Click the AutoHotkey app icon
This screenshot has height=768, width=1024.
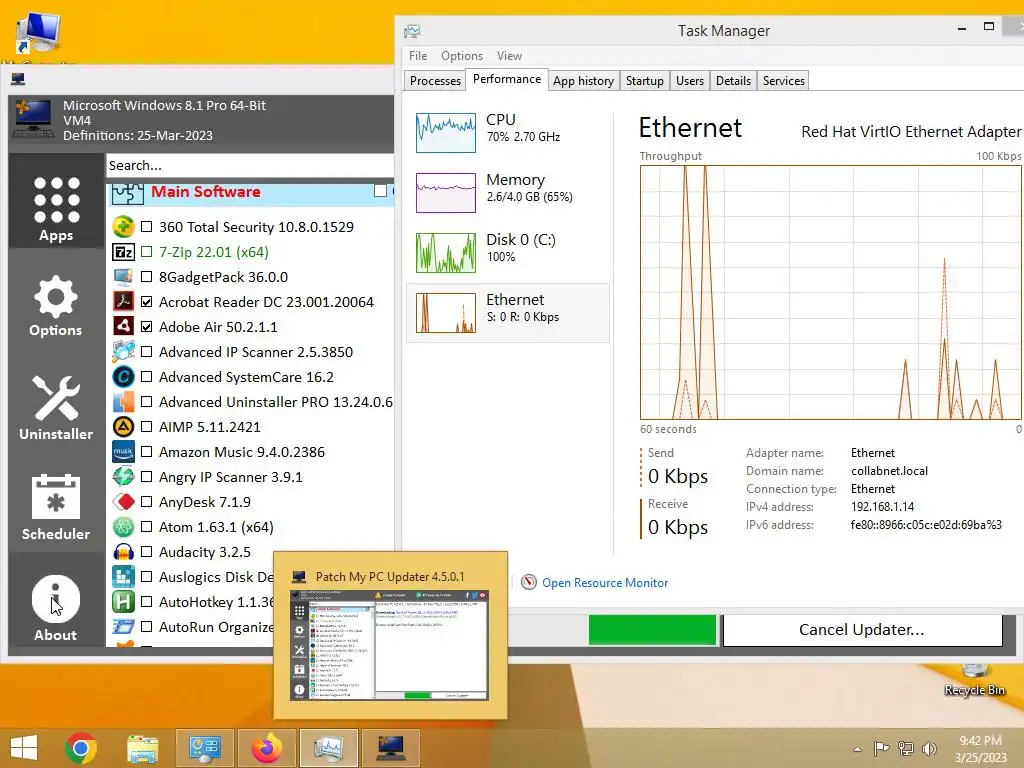[123, 601]
